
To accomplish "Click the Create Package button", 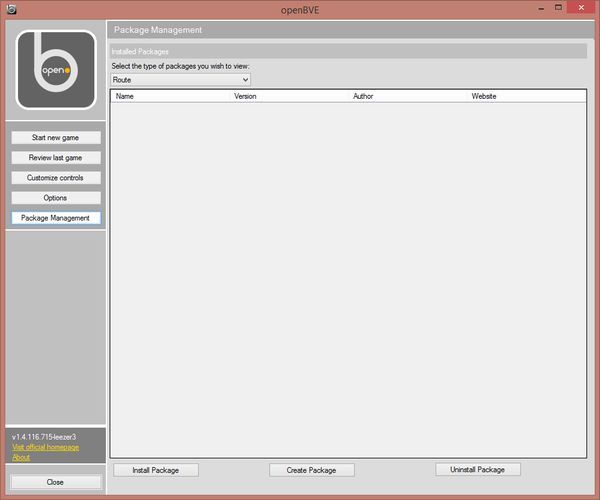I will coord(311,470).
